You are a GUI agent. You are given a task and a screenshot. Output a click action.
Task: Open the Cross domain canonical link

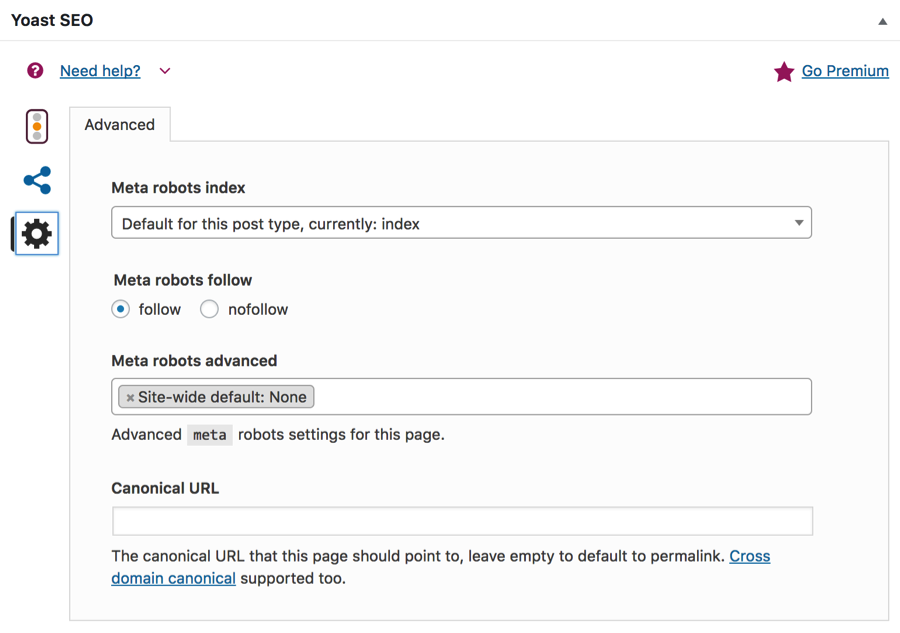click(x=441, y=567)
